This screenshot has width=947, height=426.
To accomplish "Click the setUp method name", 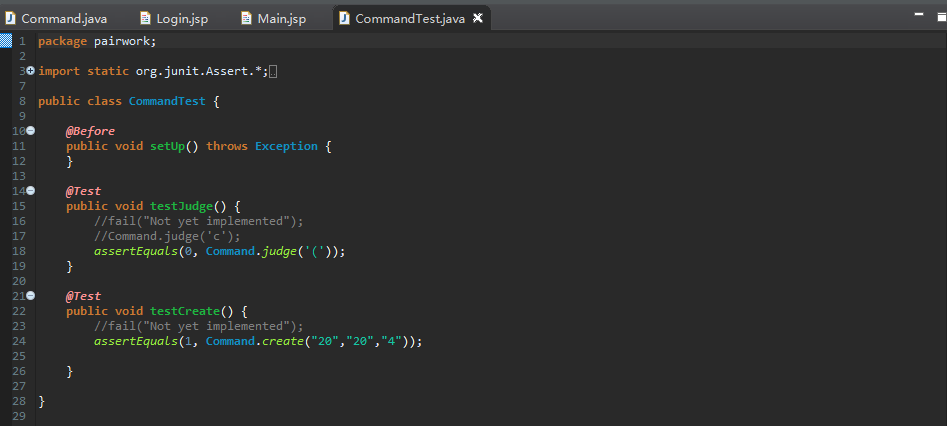I will (167, 146).
